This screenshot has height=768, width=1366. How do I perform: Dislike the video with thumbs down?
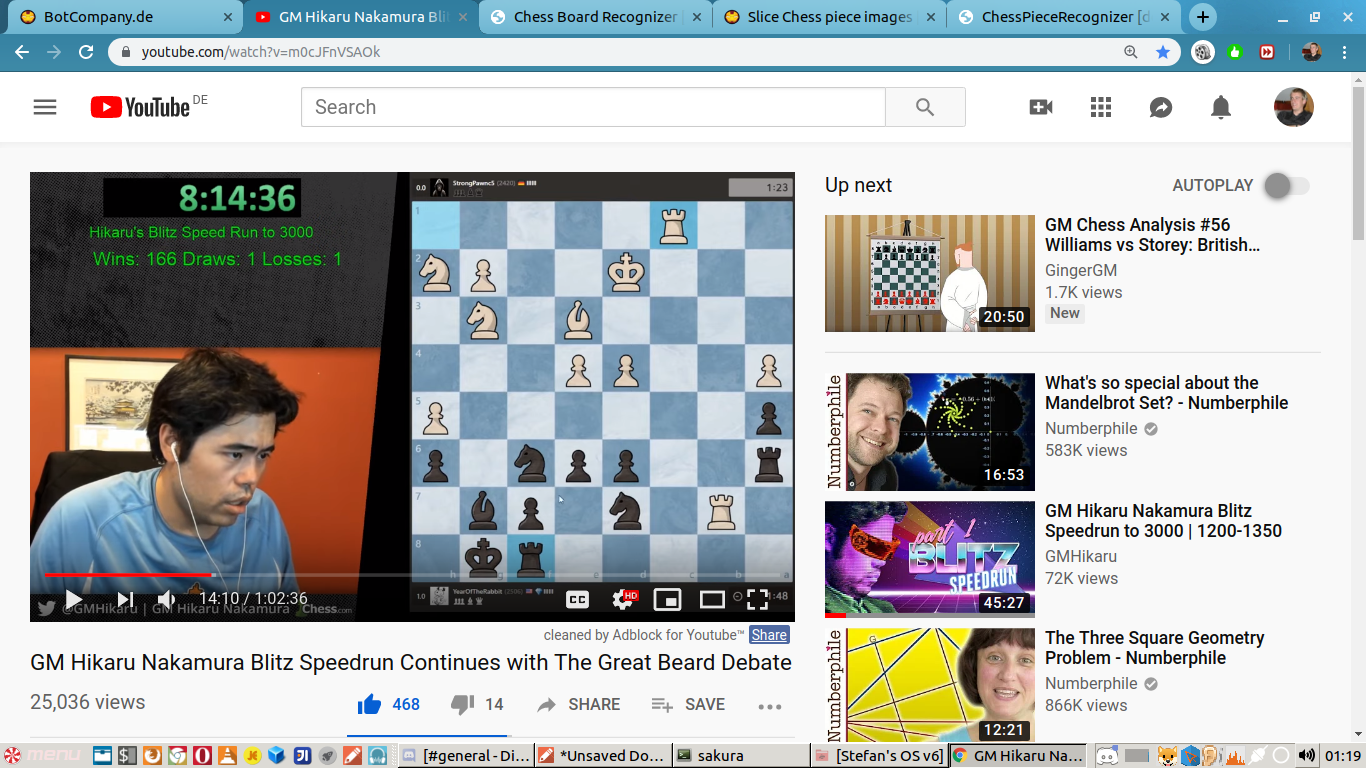(x=462, y=705)
